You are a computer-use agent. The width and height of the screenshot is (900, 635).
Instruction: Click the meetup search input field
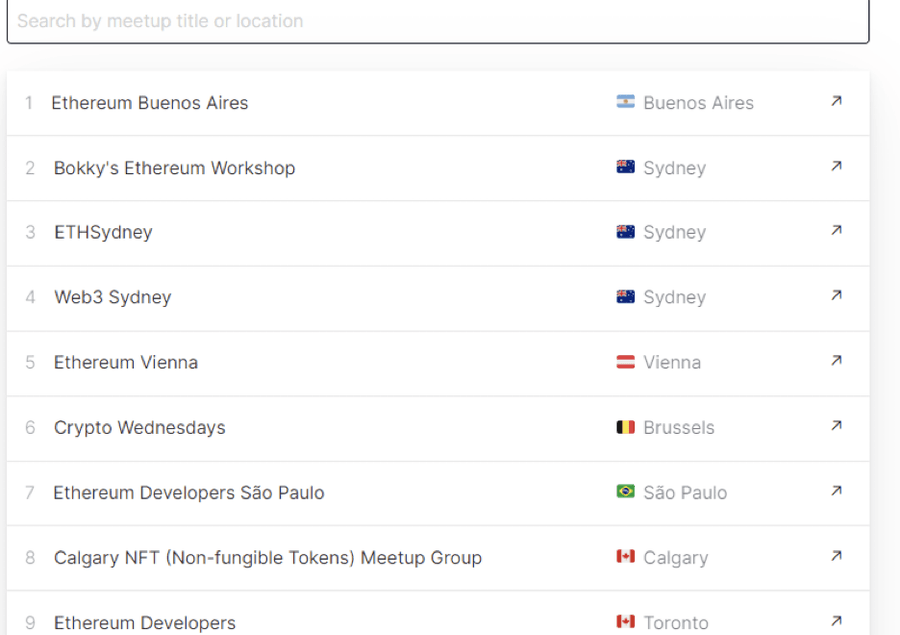pyautogui.click(x=437, y=21)
